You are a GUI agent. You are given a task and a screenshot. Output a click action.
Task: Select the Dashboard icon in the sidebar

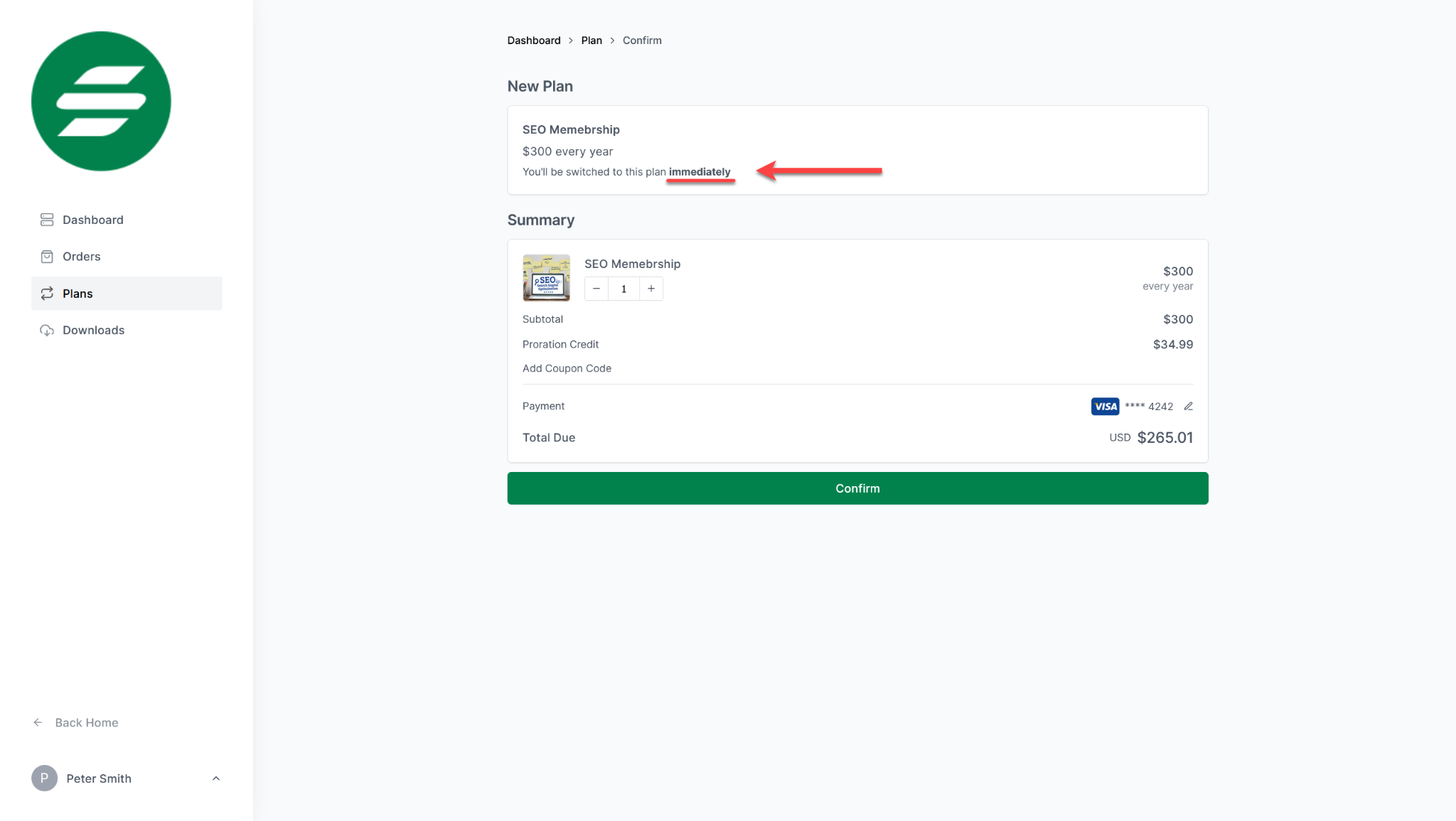pyautogui.click(x=47, y=219)
